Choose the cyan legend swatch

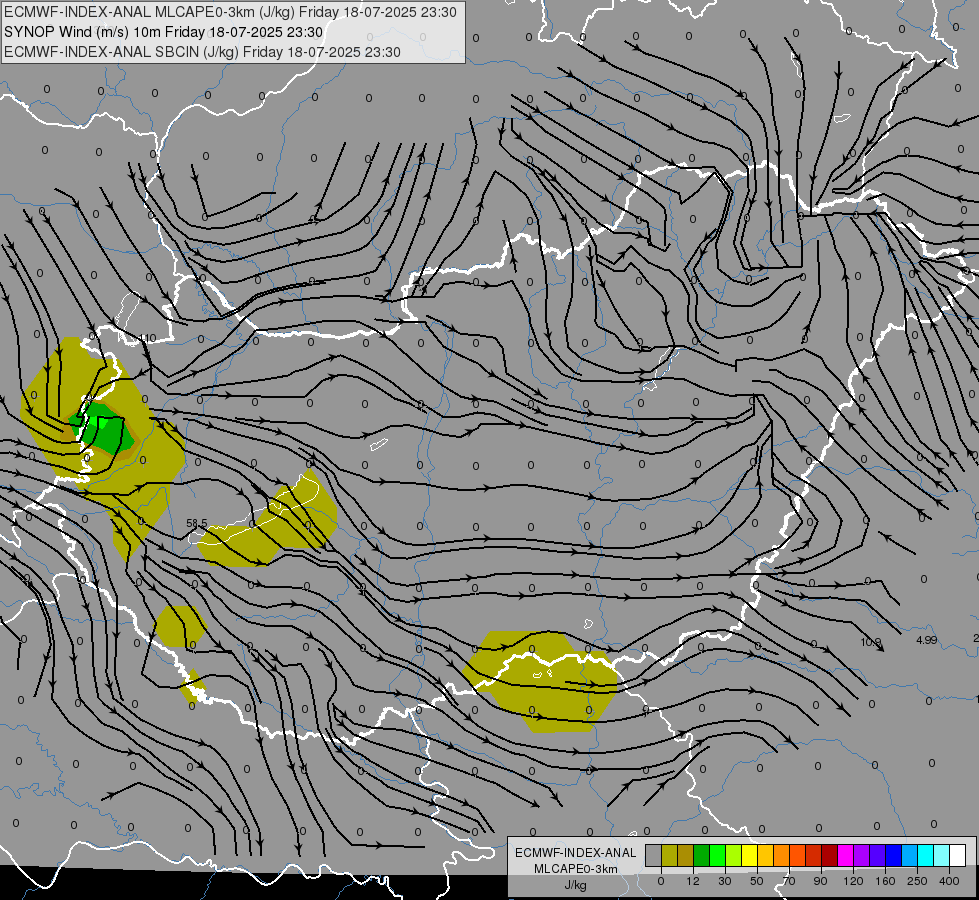[925, 855]
